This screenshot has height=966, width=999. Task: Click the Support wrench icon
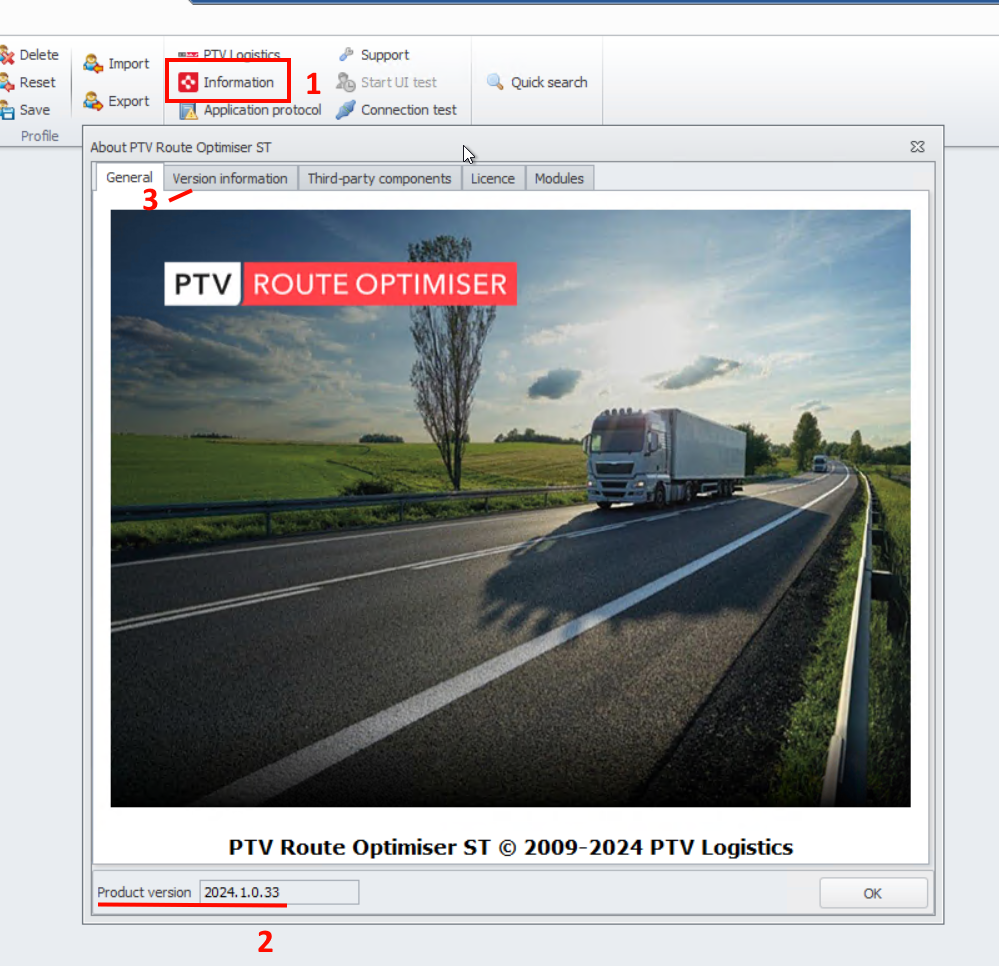(x=346, y=55)
